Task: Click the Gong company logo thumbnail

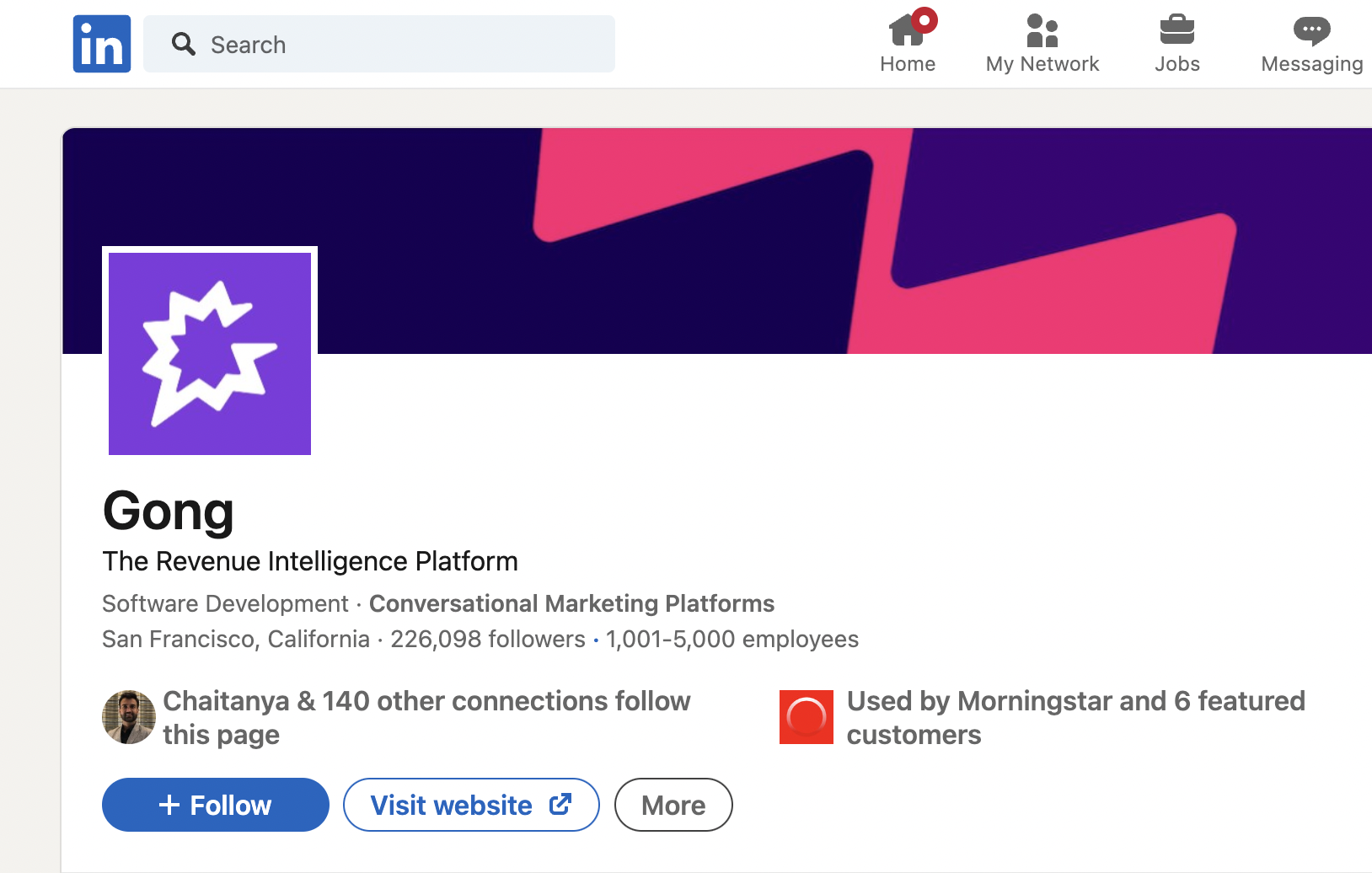Action: point(210,354)
